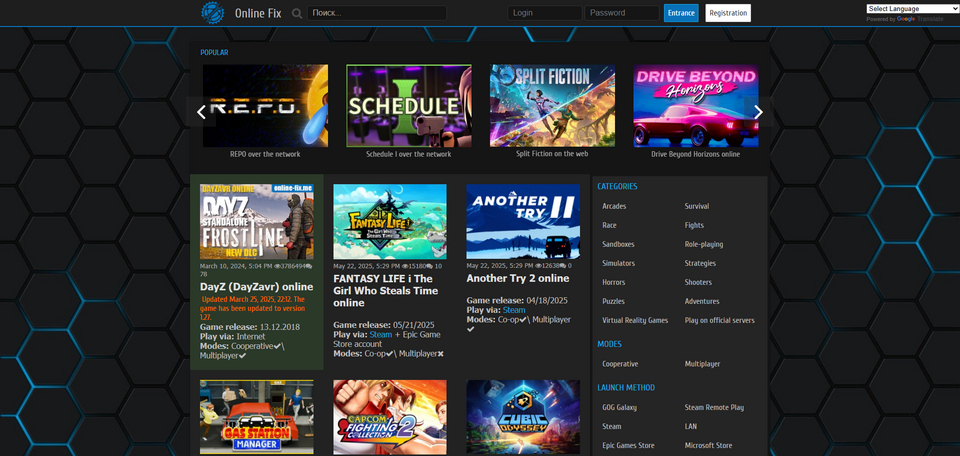Choose GOG Galaxy launch method
Image resolution: width=960 pixels, height=456 pixels.
click(x=621, y=407)
